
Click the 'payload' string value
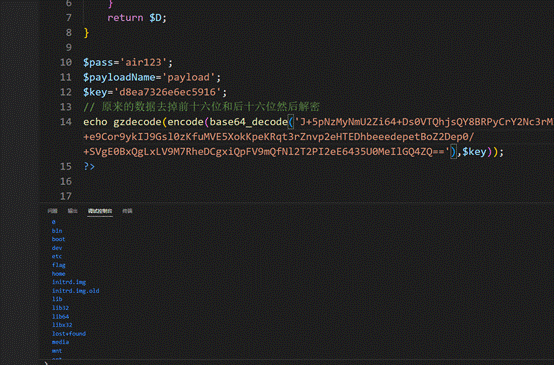tap(188, 77)
